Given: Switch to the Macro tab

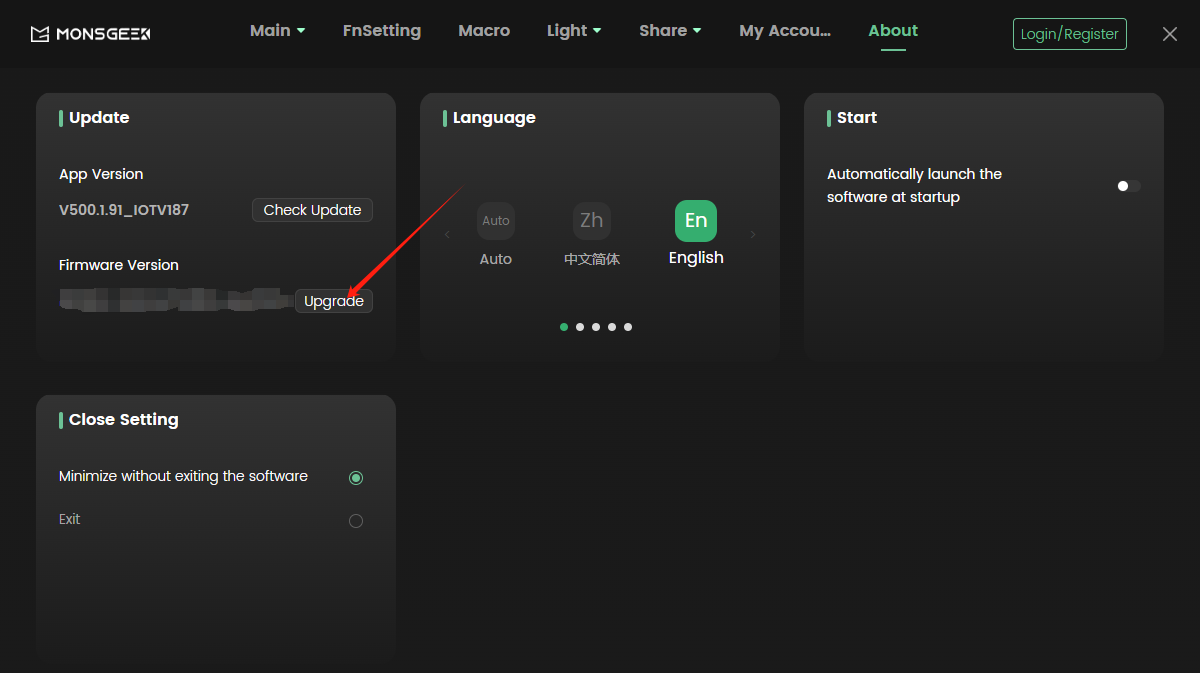Looking at the screenshot, I should [x=484, y=31].
